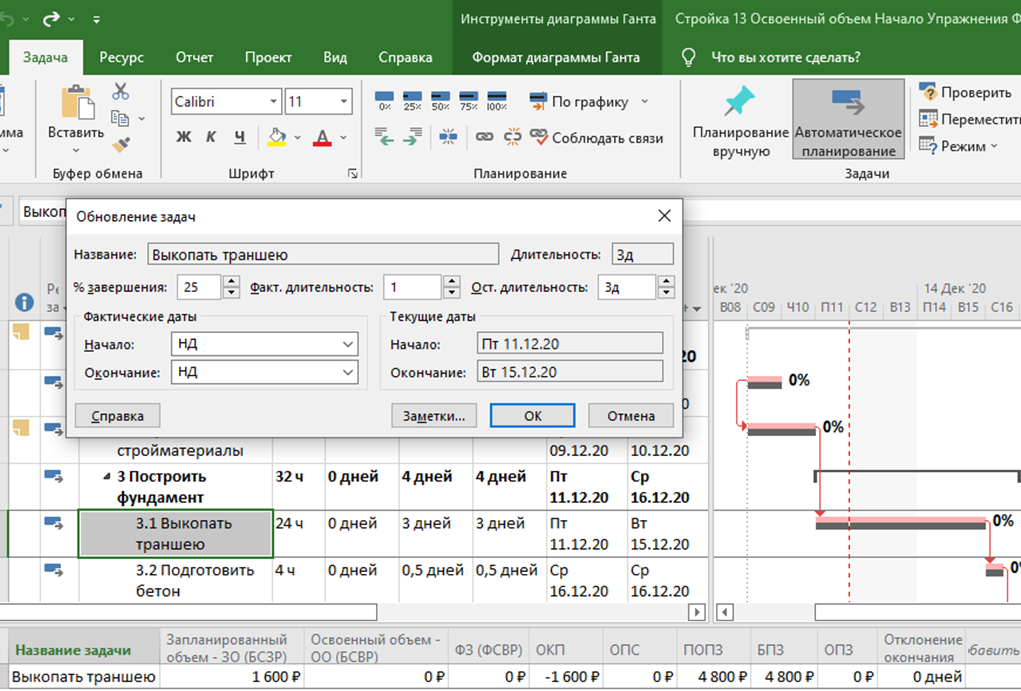Screen dimensions: 1021x691
Task: Click the Redo arrow in the title bar
Action: pos(51,19)
